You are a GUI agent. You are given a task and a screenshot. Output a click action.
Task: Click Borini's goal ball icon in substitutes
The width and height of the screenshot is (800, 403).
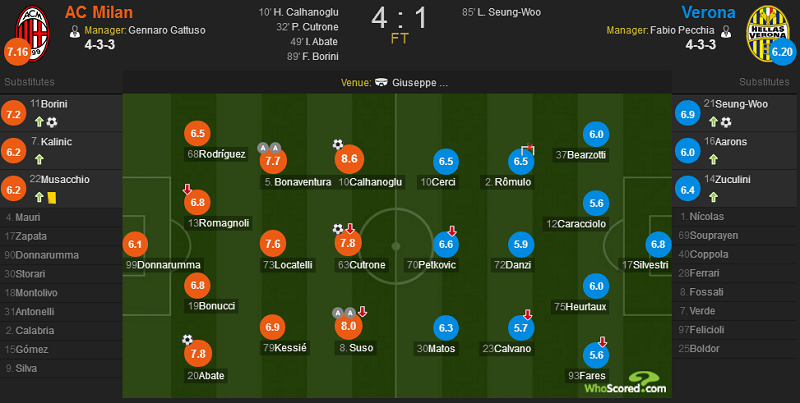52,122
